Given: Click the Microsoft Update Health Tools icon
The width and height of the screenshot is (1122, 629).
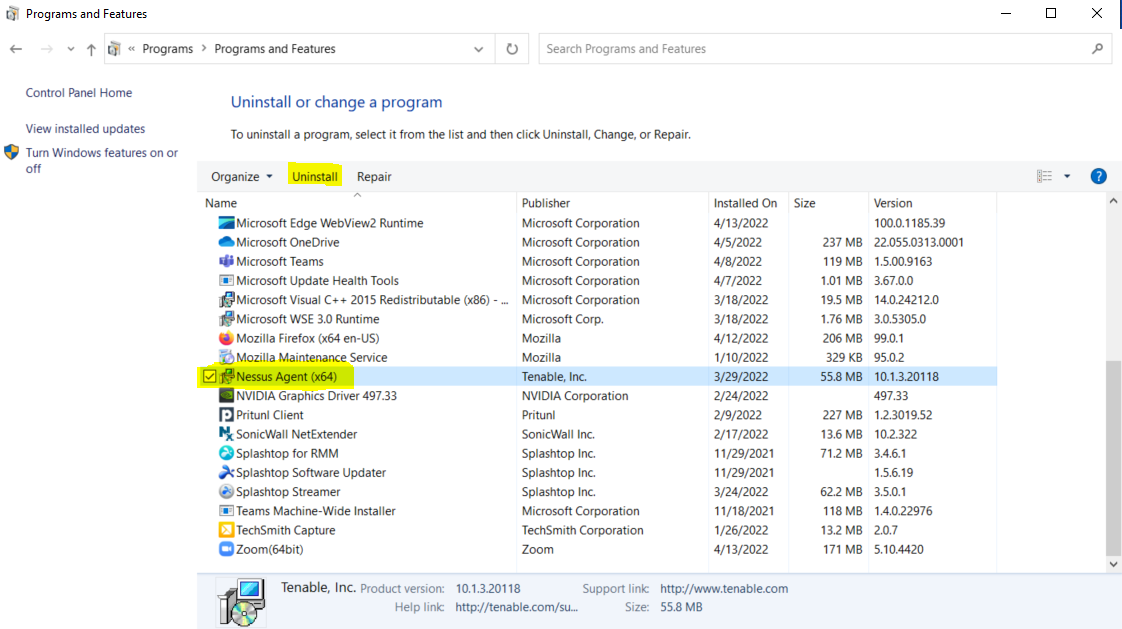Looking at the screenshot, I should coord(226,281).
